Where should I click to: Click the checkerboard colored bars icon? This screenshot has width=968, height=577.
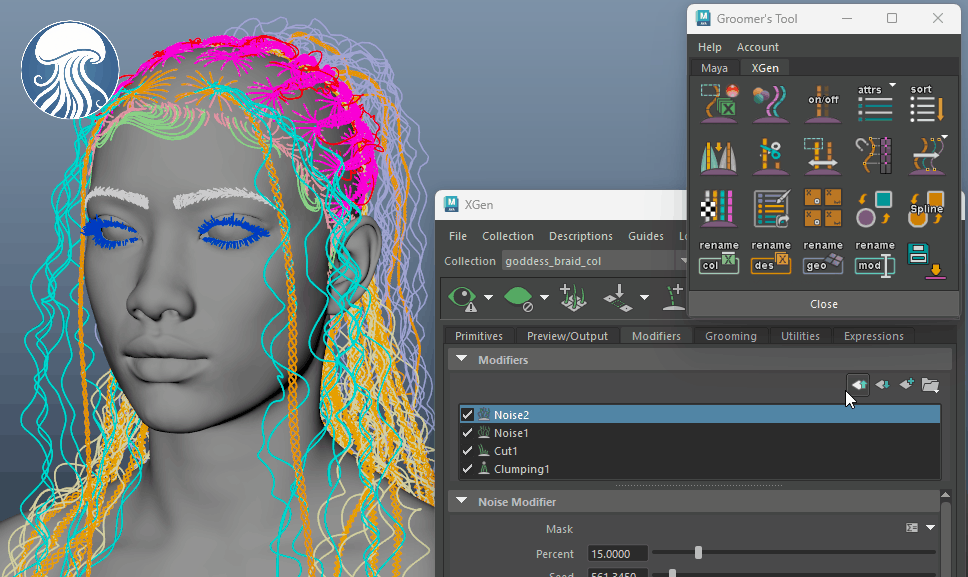719,208
